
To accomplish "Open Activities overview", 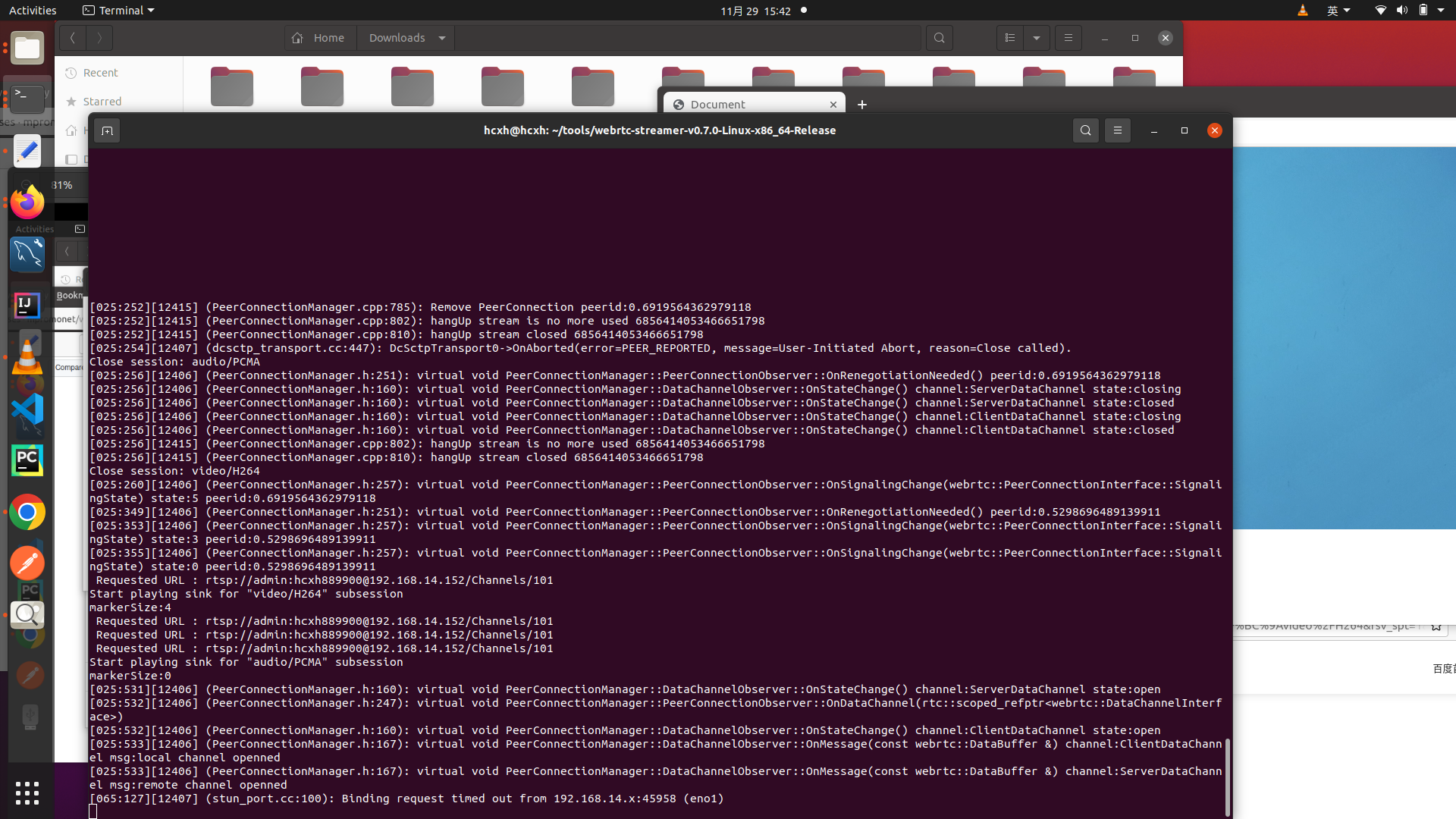I will tap(33, 11).
